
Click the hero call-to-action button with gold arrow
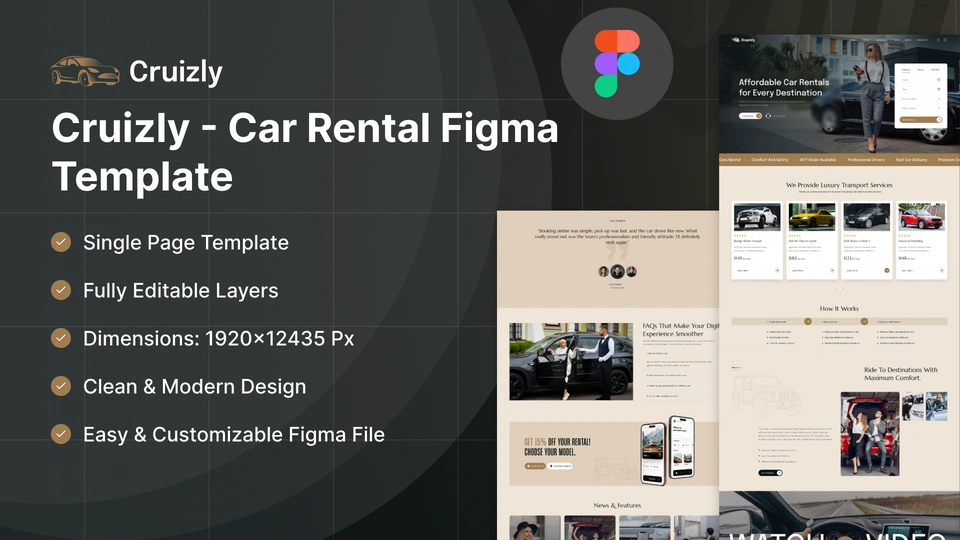751,116
